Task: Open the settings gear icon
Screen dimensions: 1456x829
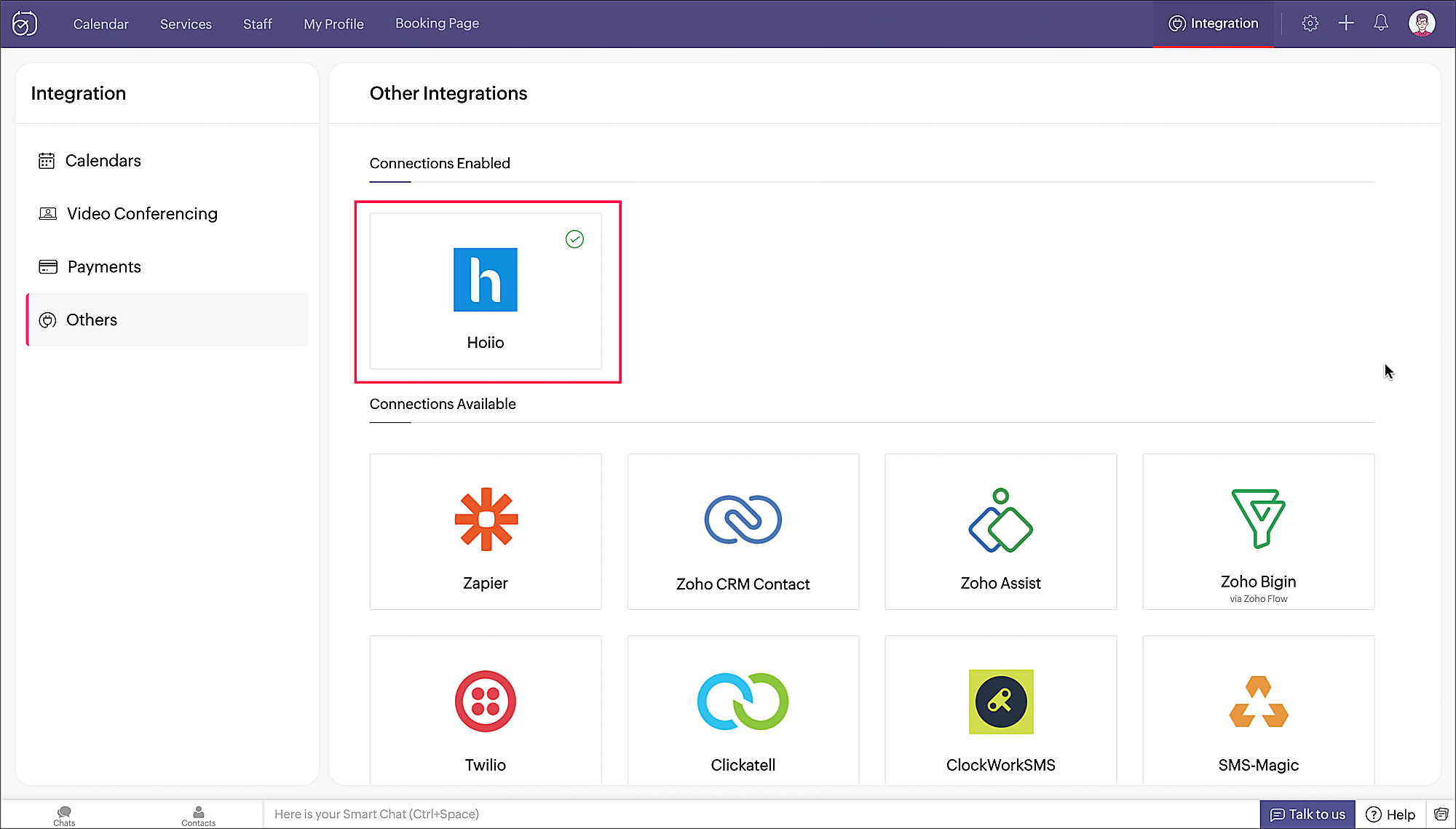Action: pyautogui.click(x=1310, y=23)
